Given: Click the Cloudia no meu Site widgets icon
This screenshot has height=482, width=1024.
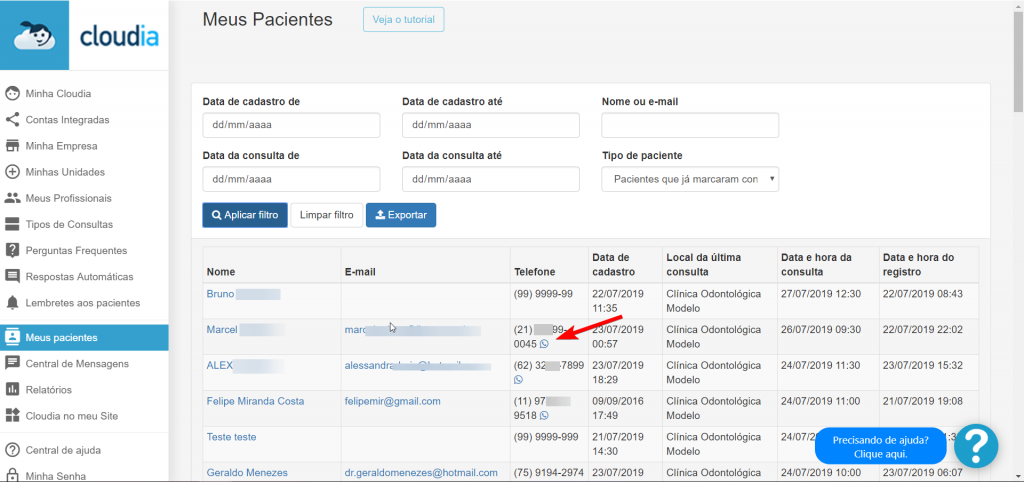Looking at the screenshot, I should click(12, 415).
